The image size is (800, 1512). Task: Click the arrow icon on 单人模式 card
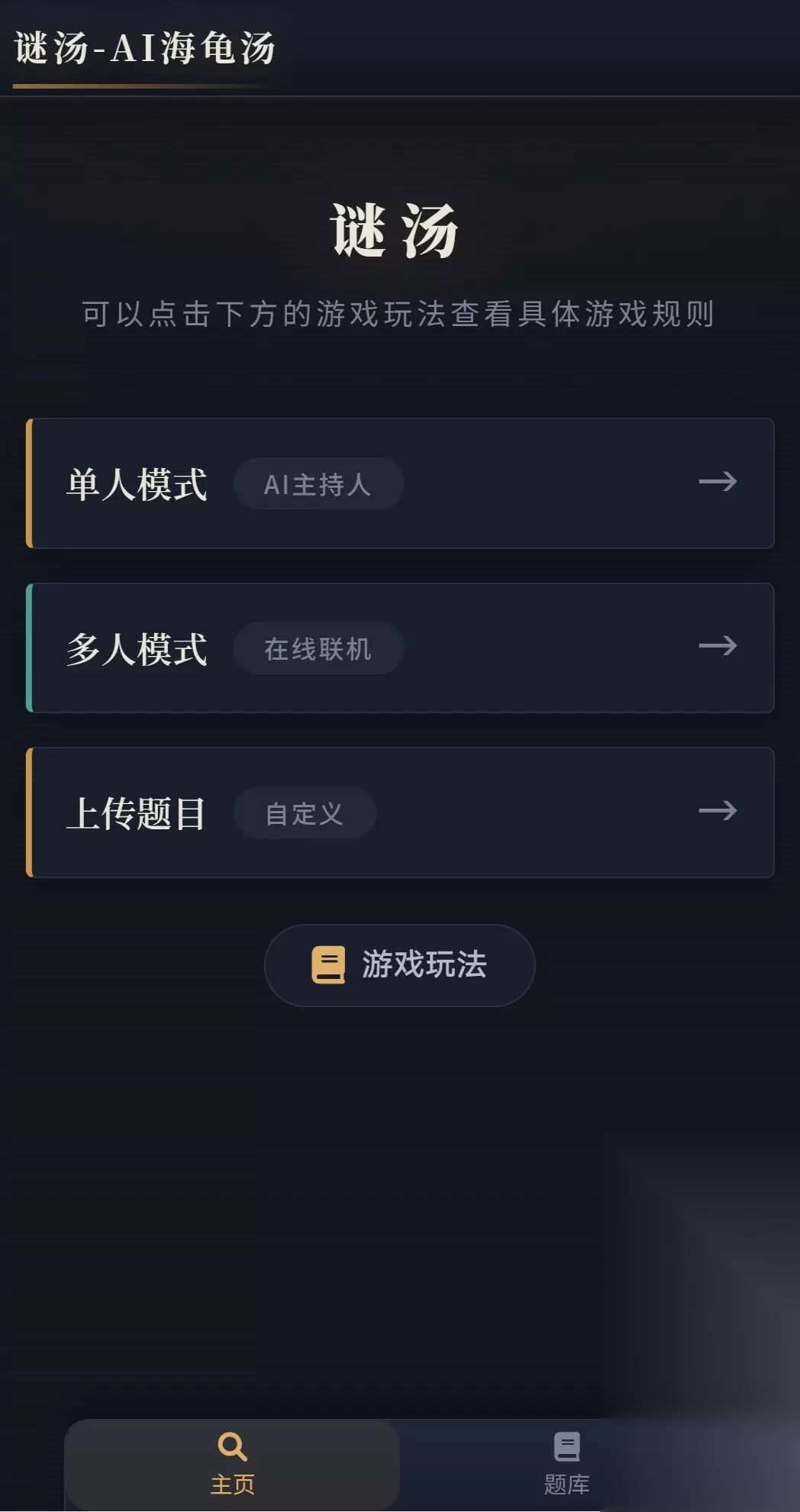click(x=718, y=481)
